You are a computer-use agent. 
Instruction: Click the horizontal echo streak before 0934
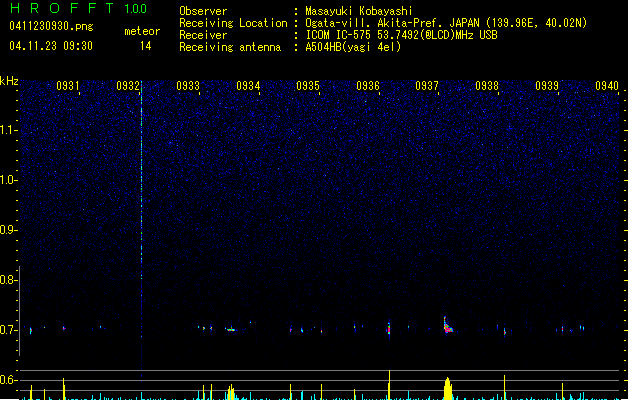click(231, 330)
